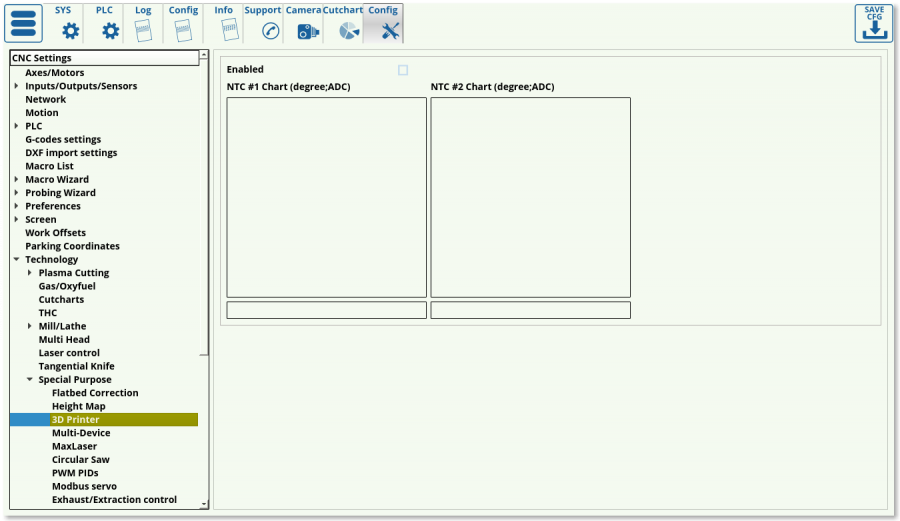900x521 pixels.
Task: Expand the Inputs/Outputs/Sensors tree node
Action: click(16, 86)
